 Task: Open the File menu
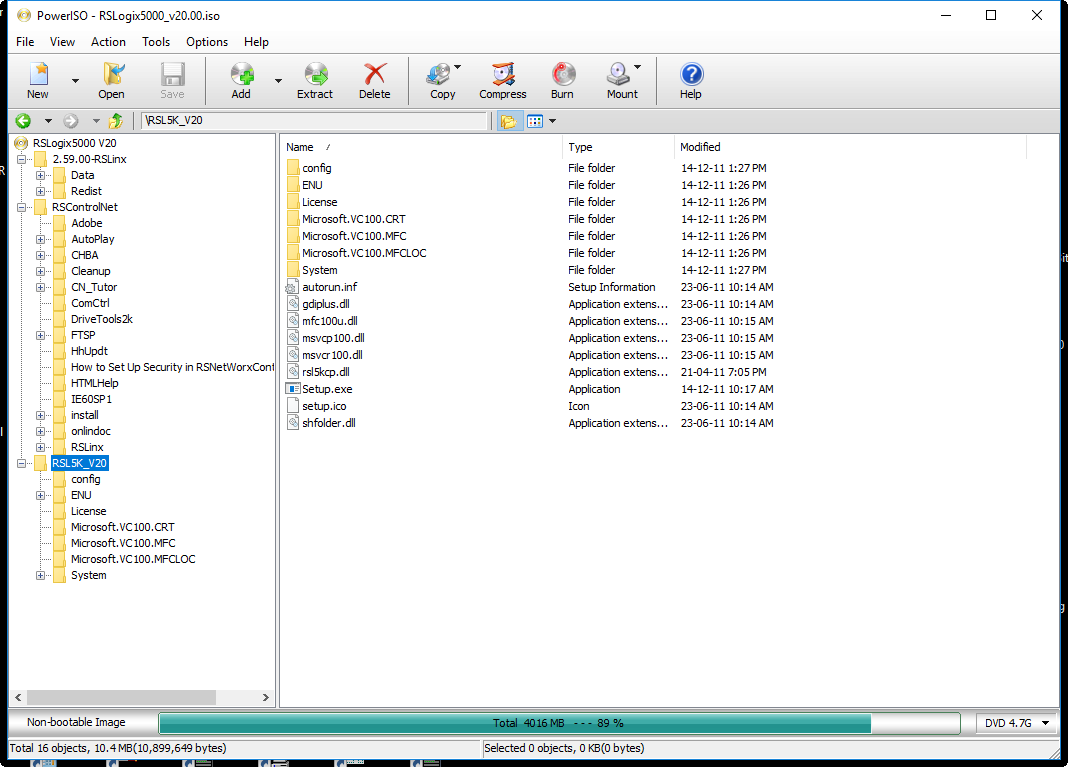[25, 42]
